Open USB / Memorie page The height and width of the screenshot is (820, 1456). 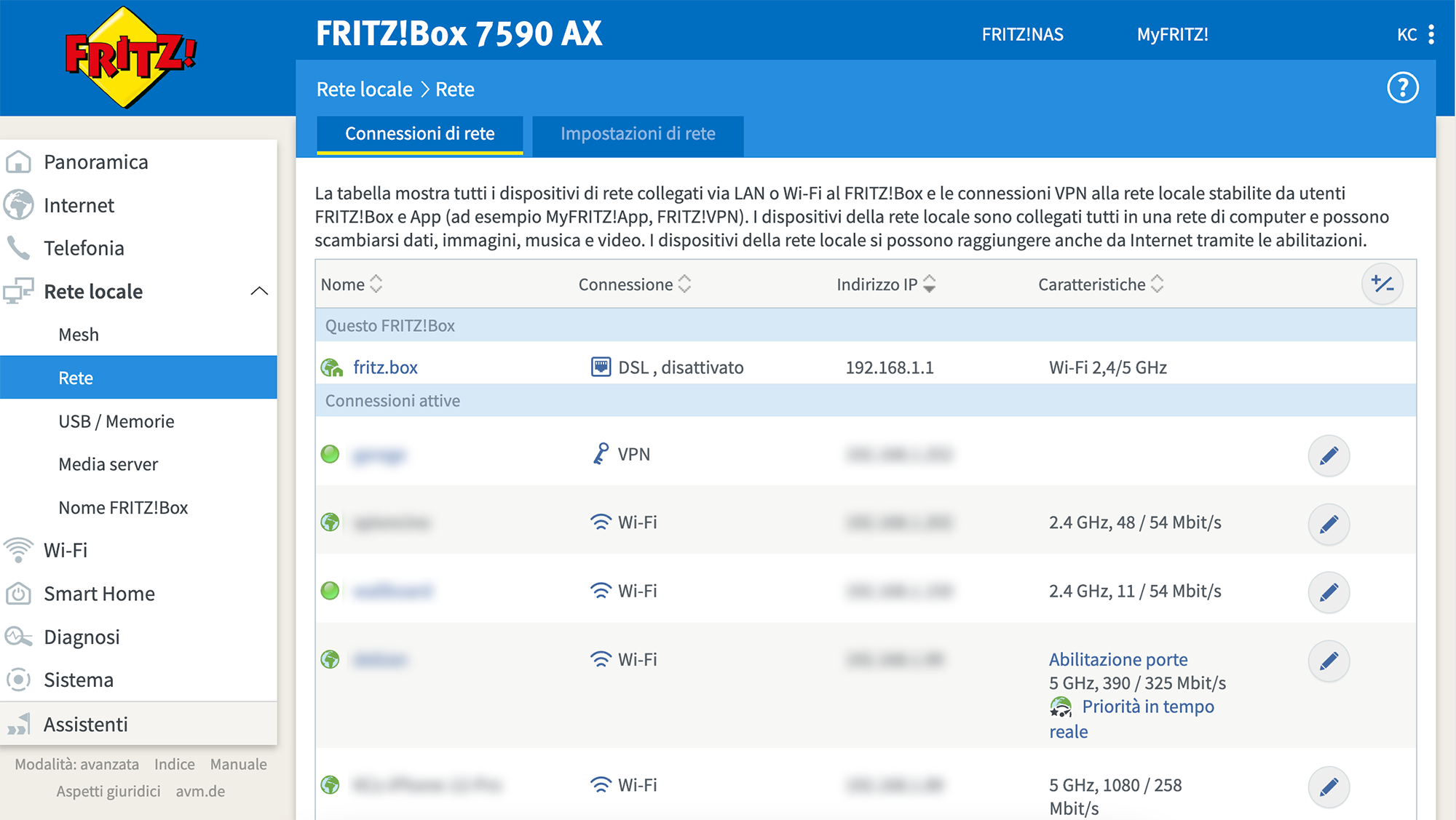116,421
